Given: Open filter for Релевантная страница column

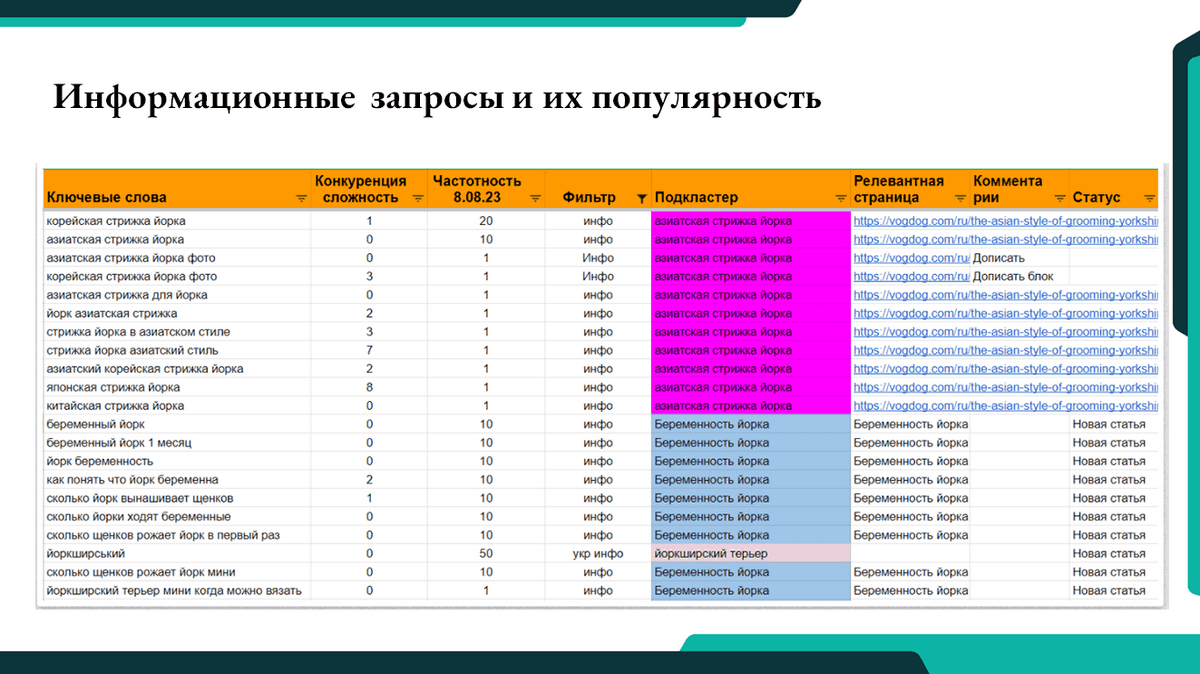Looking at the screenshot, I should click(960, 198).
